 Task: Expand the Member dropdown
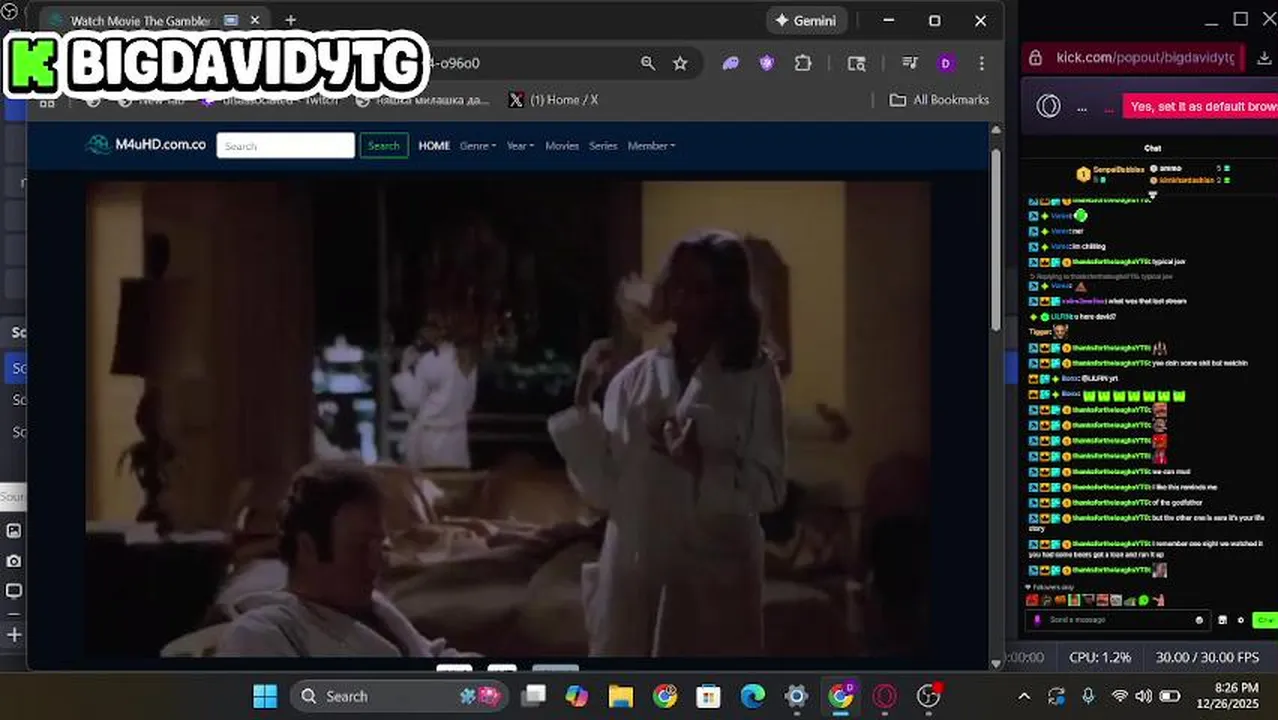[x=651, y=146]
